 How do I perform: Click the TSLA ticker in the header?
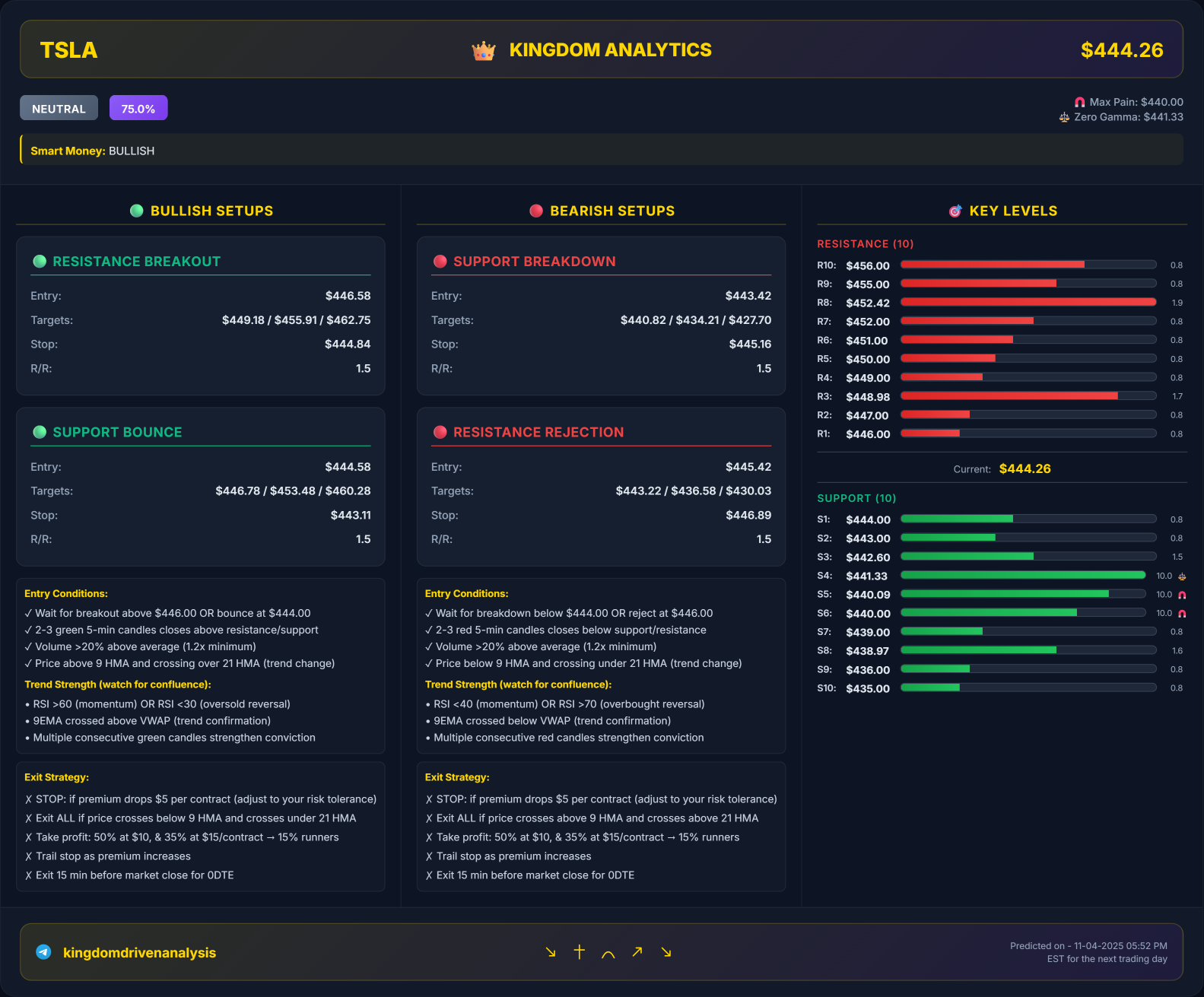[x=68, y=50]
